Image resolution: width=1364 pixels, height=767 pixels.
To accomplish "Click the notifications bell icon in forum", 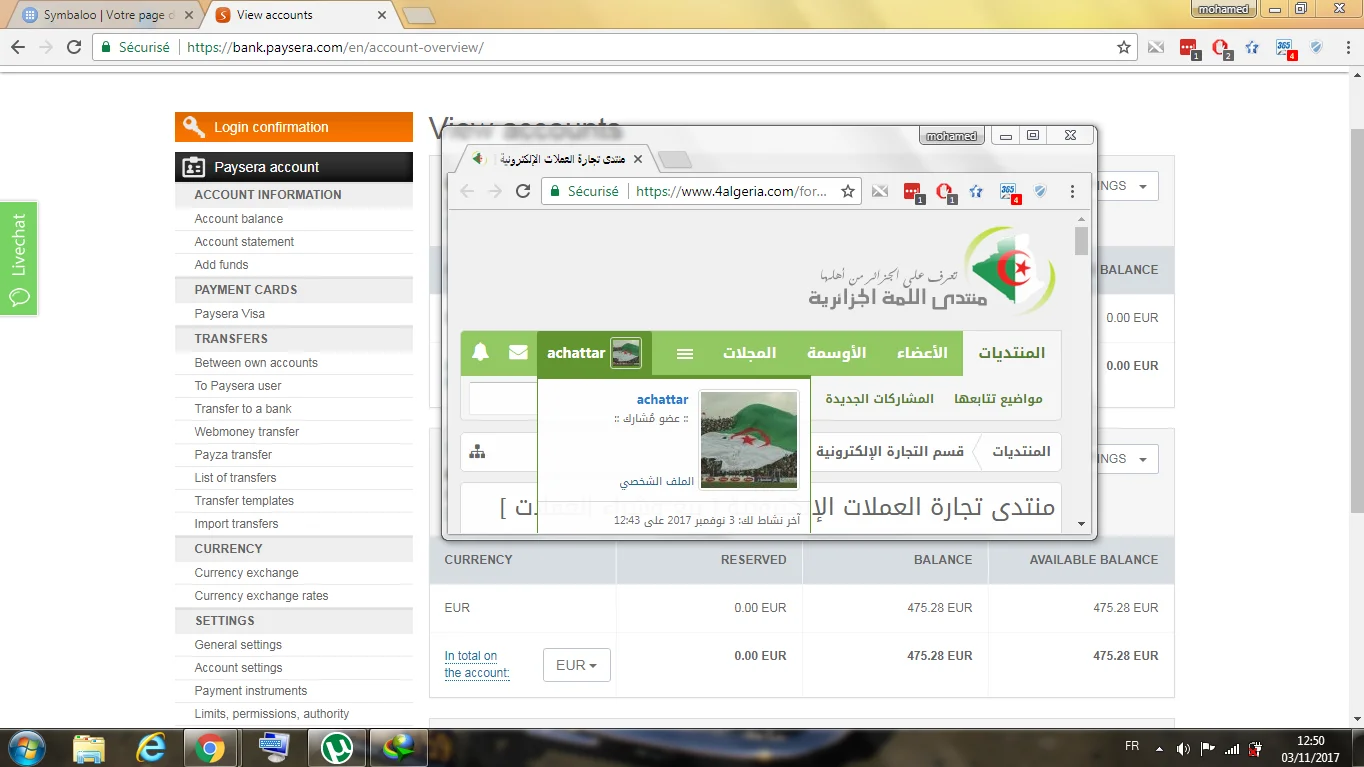I will coord(481,353).
